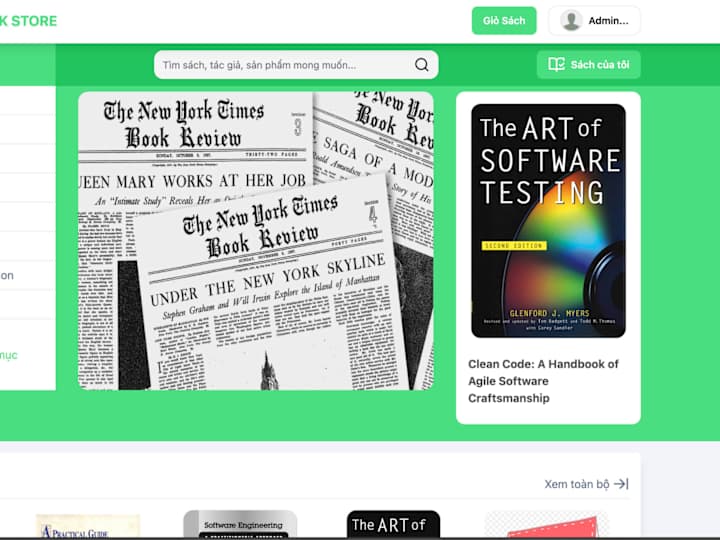Open the Software Engineering book thumbnail
Image resolution: width=720 pixels, height=540 pixels.
point(240,524)
